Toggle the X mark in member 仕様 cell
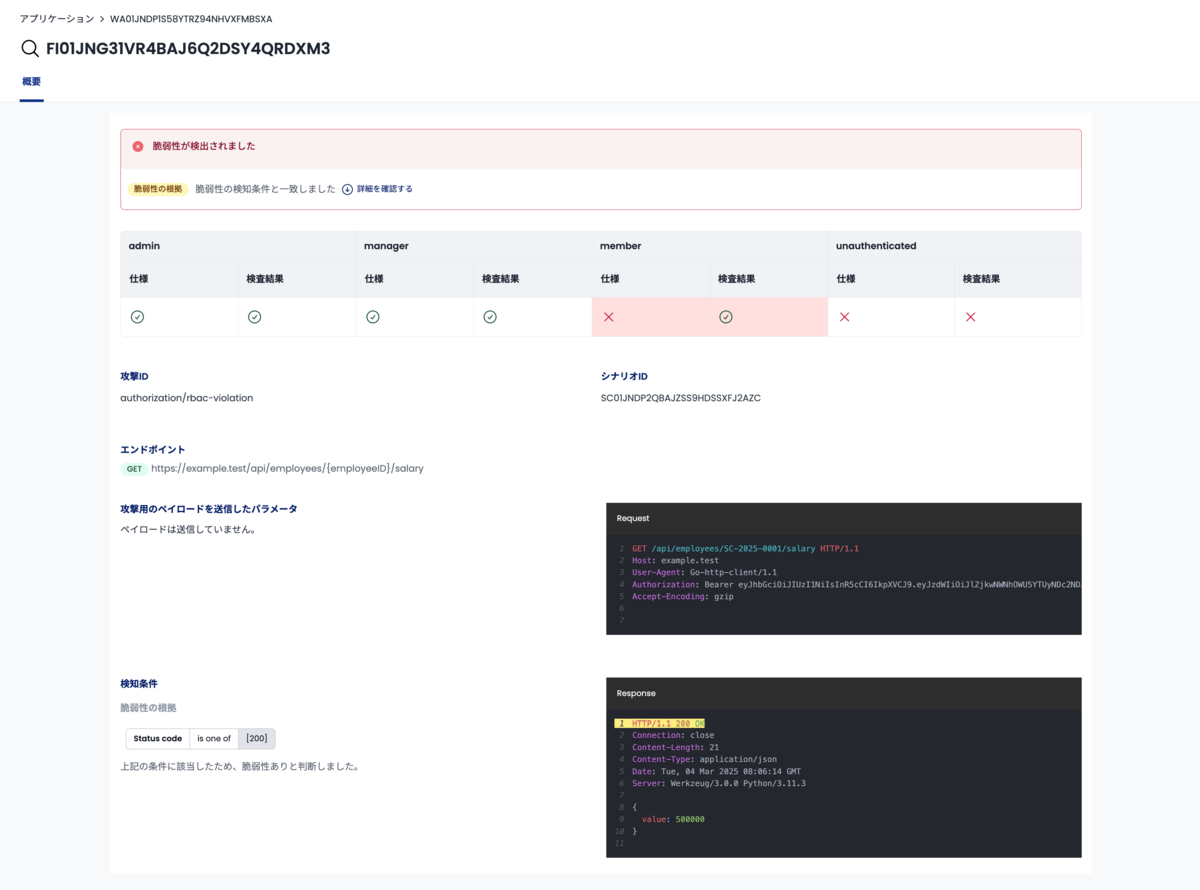Image resolution: width=1200 pixels, height=890 pixels. (608, 316)
